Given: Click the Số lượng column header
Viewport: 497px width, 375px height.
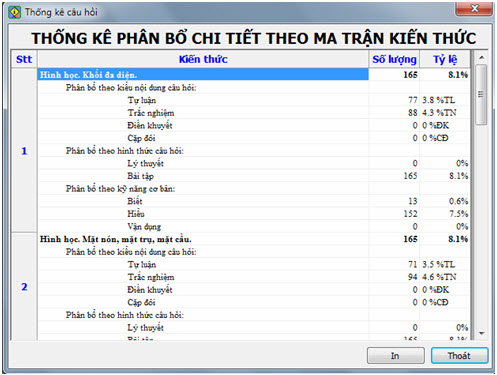Looking at the screenshot, I should click(x=394, y=59).
